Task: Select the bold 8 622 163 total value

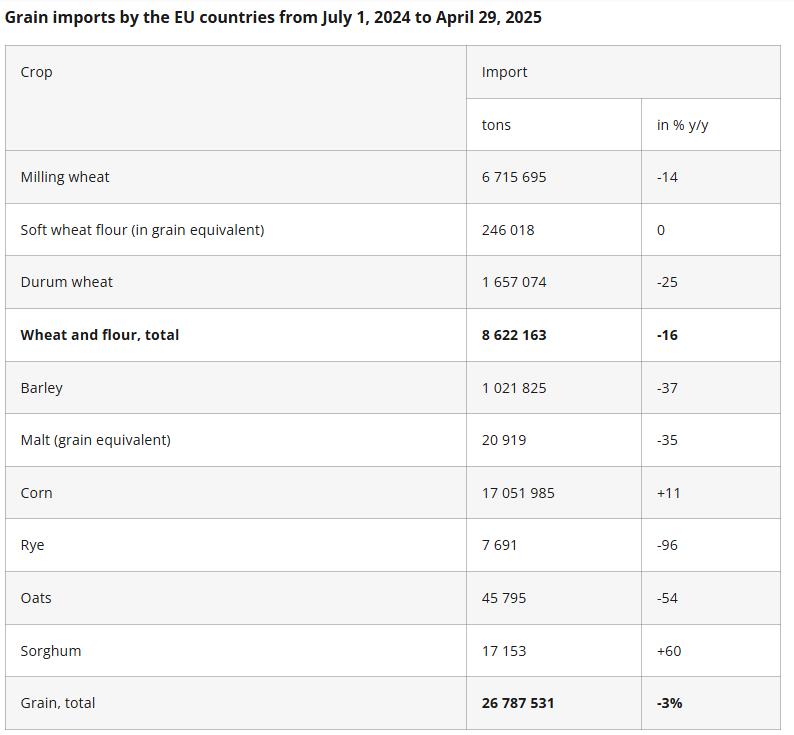Action: click(514, 335)
